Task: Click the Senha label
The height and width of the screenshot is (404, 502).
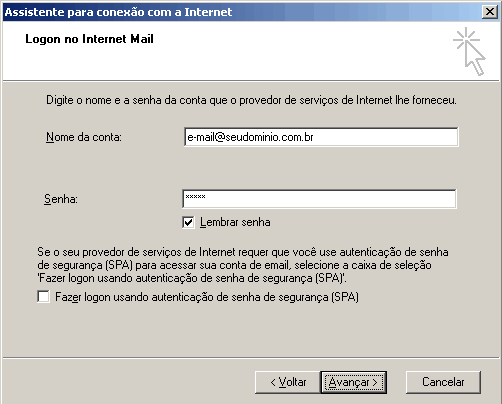Action: pos(61,199)
